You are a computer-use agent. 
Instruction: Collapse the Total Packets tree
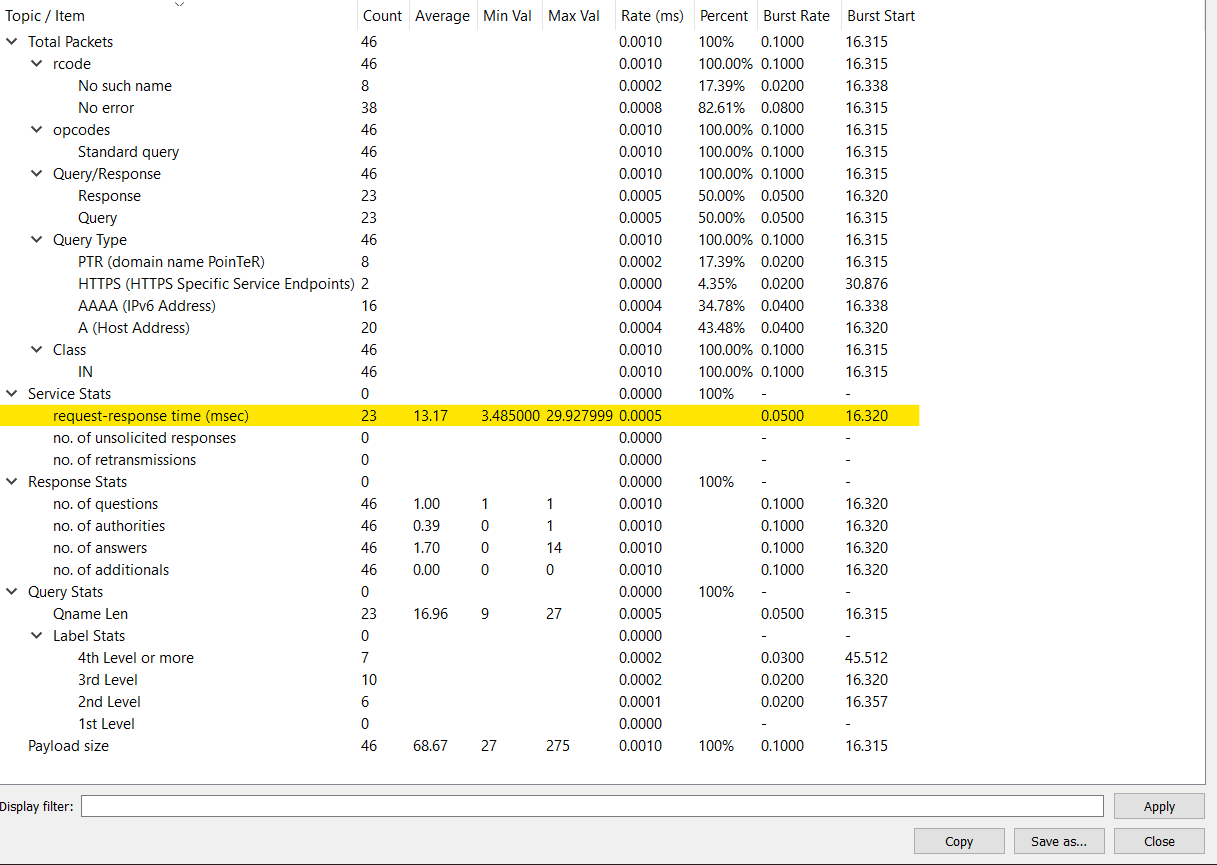tap(11, 41)
